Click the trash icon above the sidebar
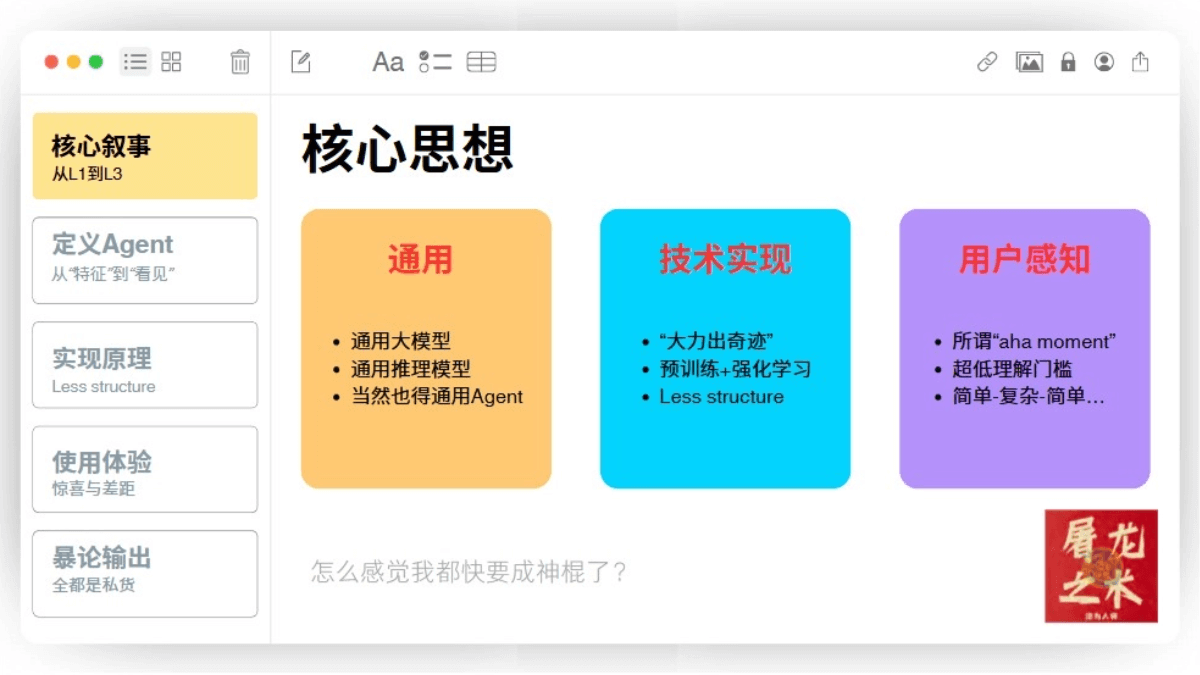The width and height of the screenshot is (1200, 675). pyautogui.click(x=239, y=61)
